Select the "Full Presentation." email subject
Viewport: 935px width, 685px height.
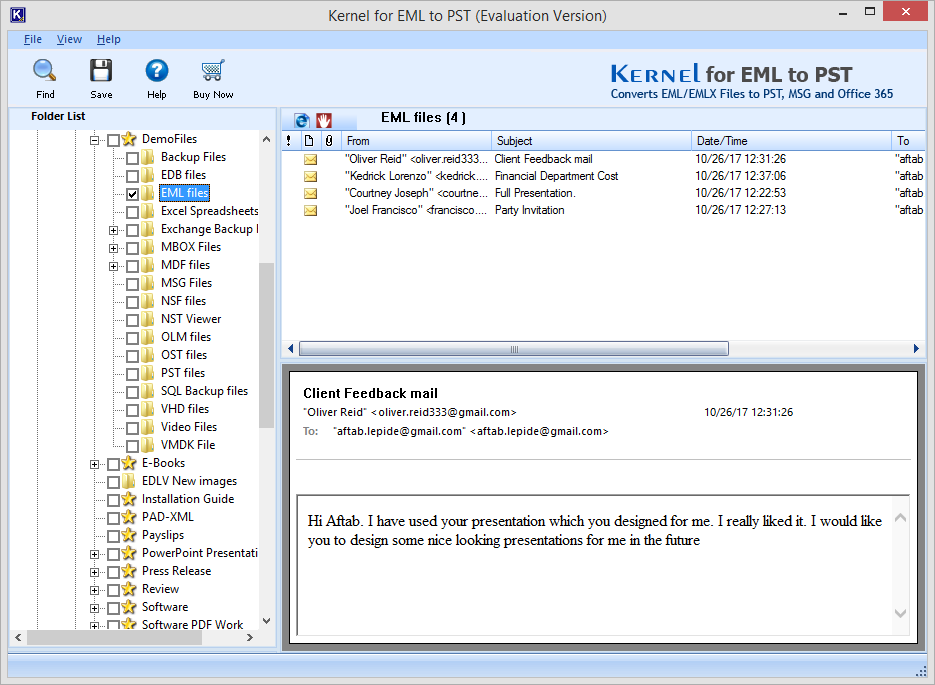pos(535,193)
